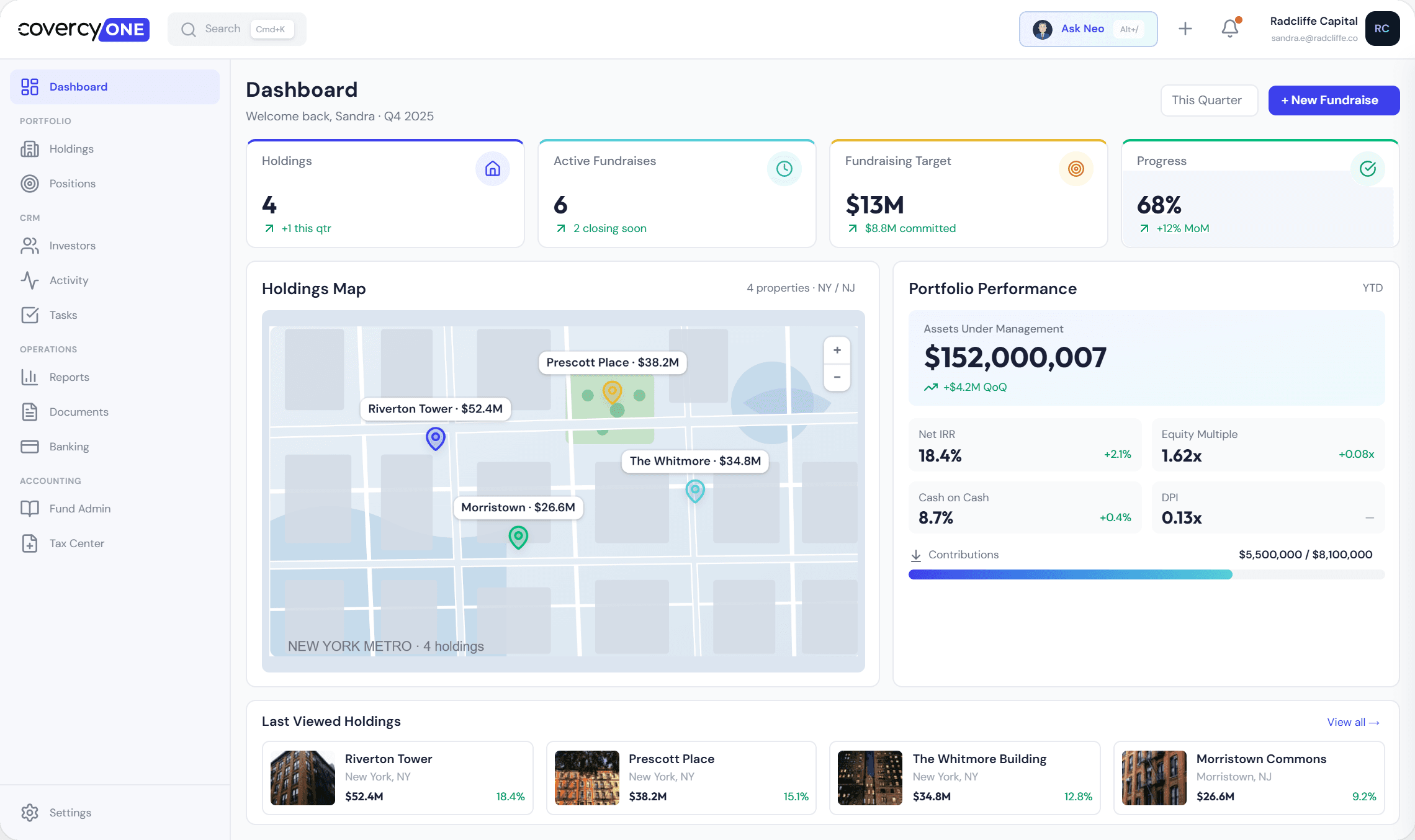Image resolution: width=1415 pixels, height=840 pixels.
Task: Select the Riverton Tower map pin
Action: (435, 439)
